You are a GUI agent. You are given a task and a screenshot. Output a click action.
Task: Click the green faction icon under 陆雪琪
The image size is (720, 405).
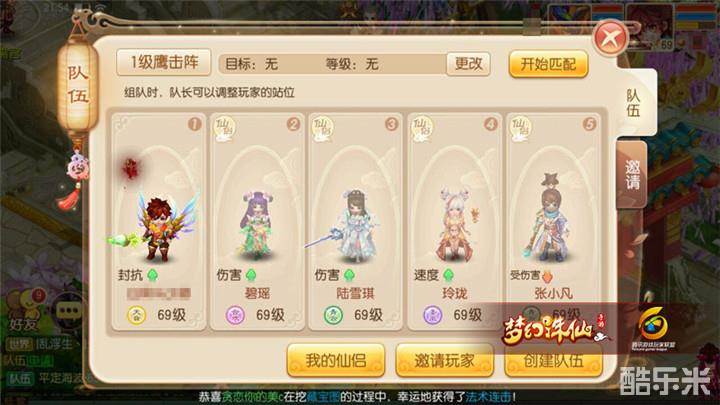coord(333,315)
